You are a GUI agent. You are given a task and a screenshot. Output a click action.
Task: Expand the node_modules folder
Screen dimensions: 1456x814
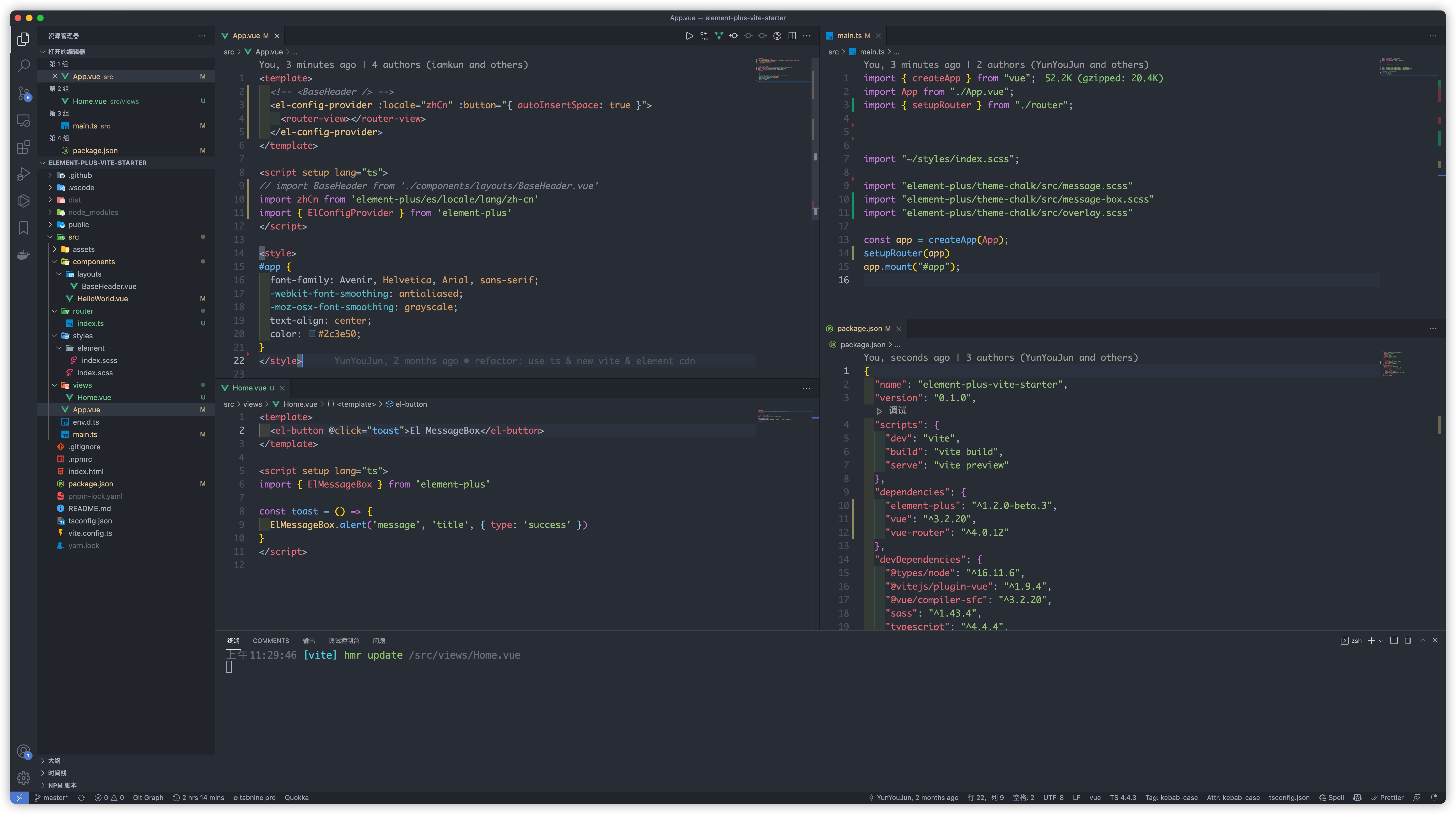pyautogui.click(x=93, y=213)
